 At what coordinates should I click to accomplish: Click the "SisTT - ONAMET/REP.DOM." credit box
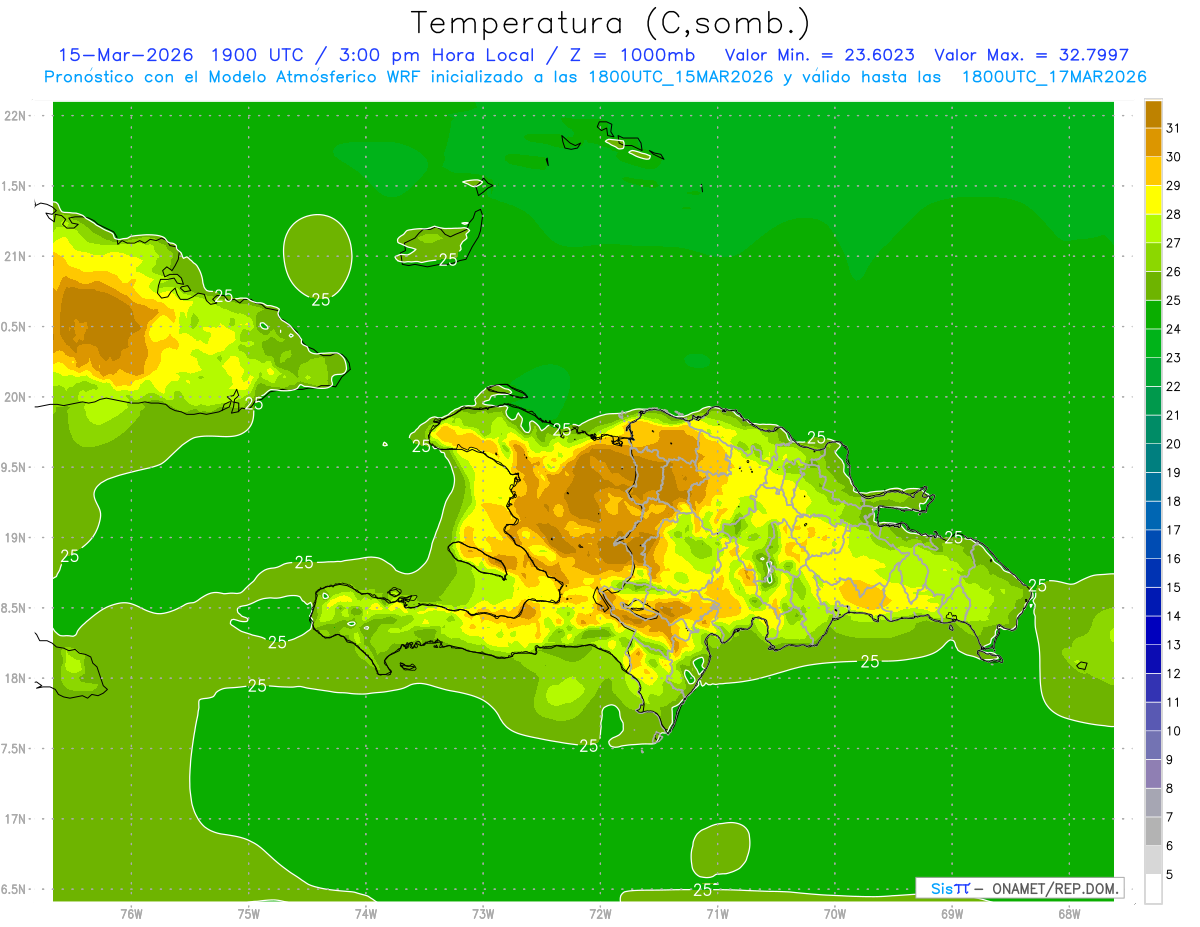click(x=1019, y=888)
